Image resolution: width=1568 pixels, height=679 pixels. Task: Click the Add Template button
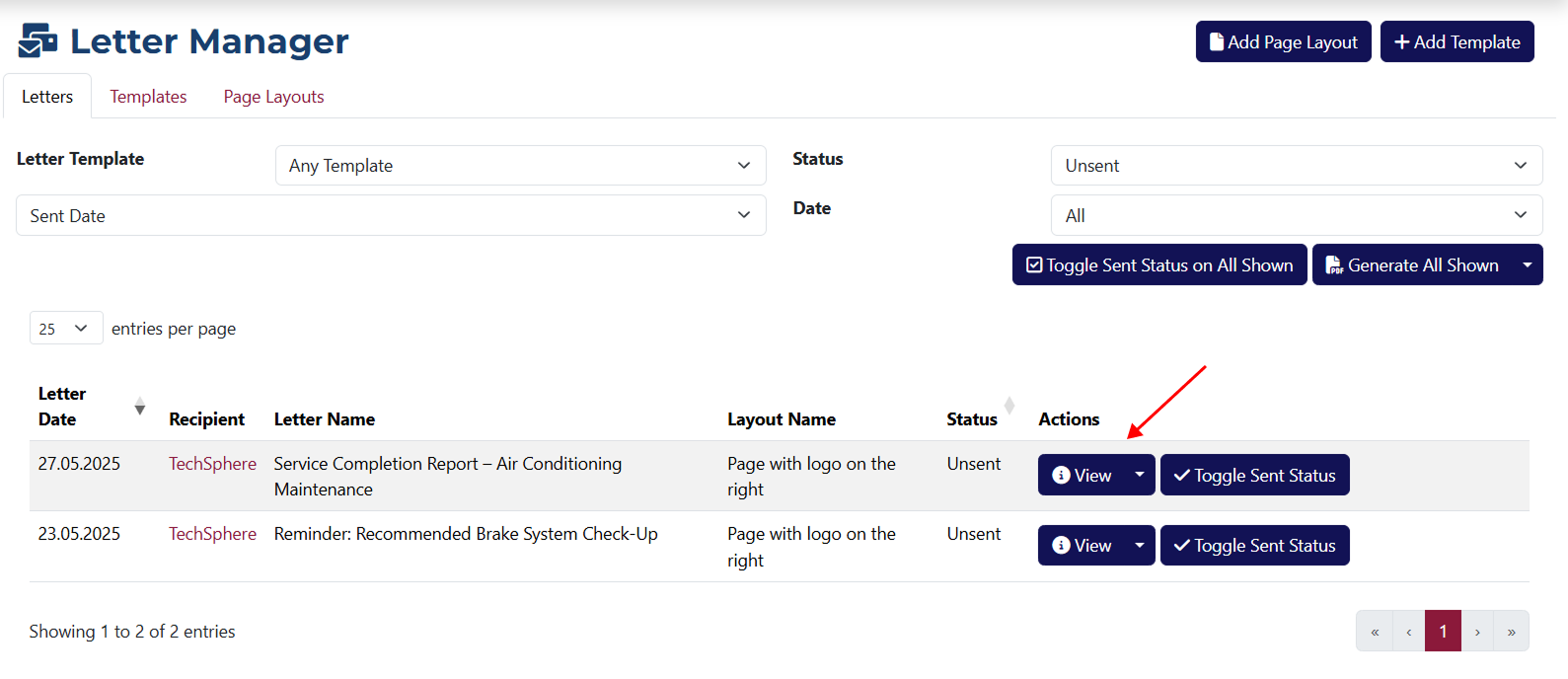click(x=1456, y=42)
